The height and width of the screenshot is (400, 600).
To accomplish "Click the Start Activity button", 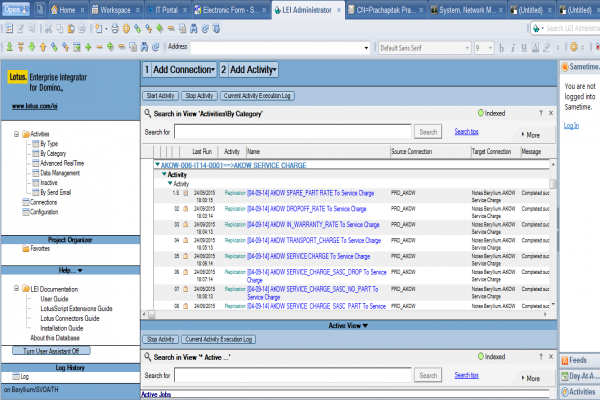I will [x=160, y=96].
